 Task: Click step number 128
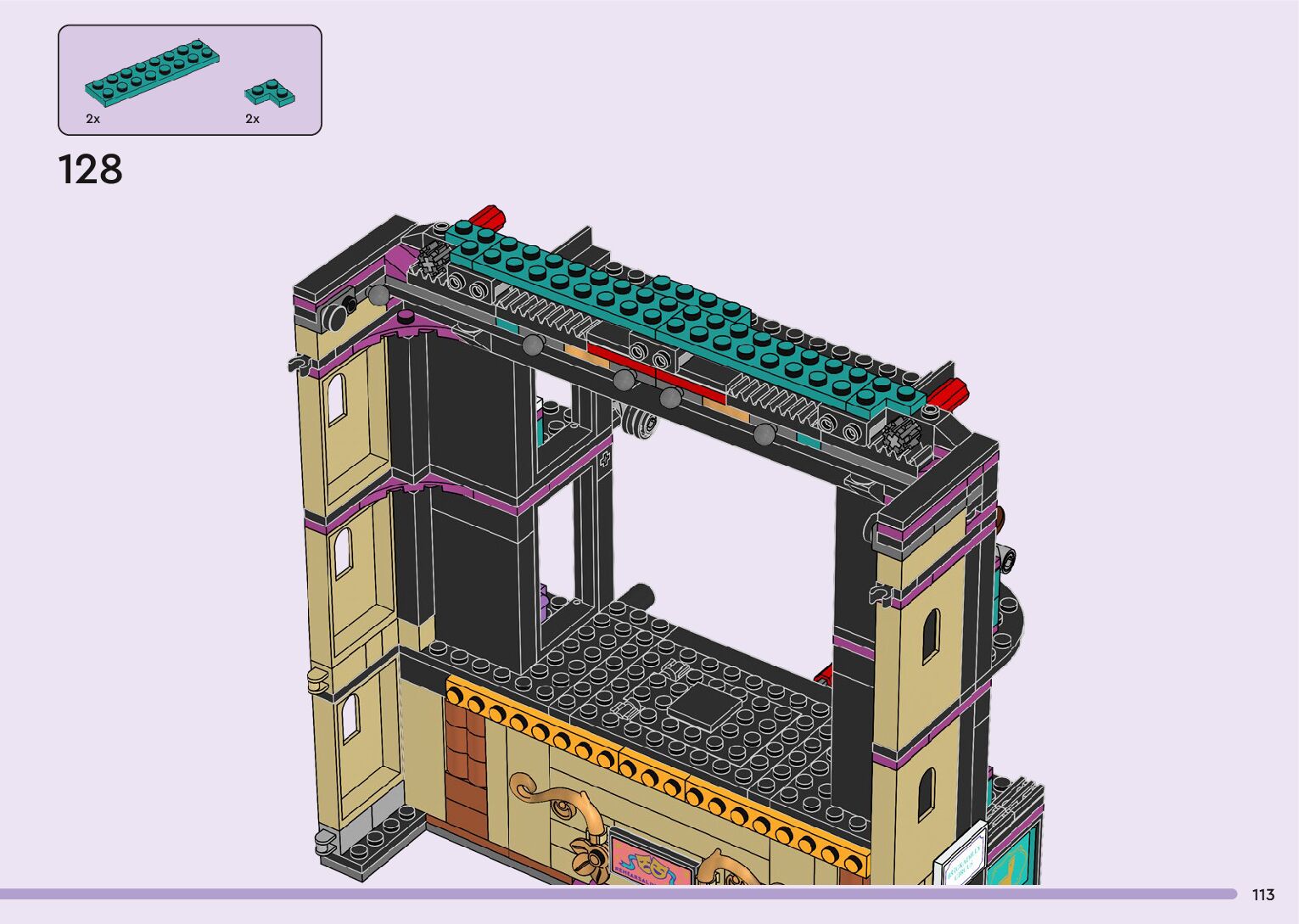pyautogui.click(x=91, y=170)
